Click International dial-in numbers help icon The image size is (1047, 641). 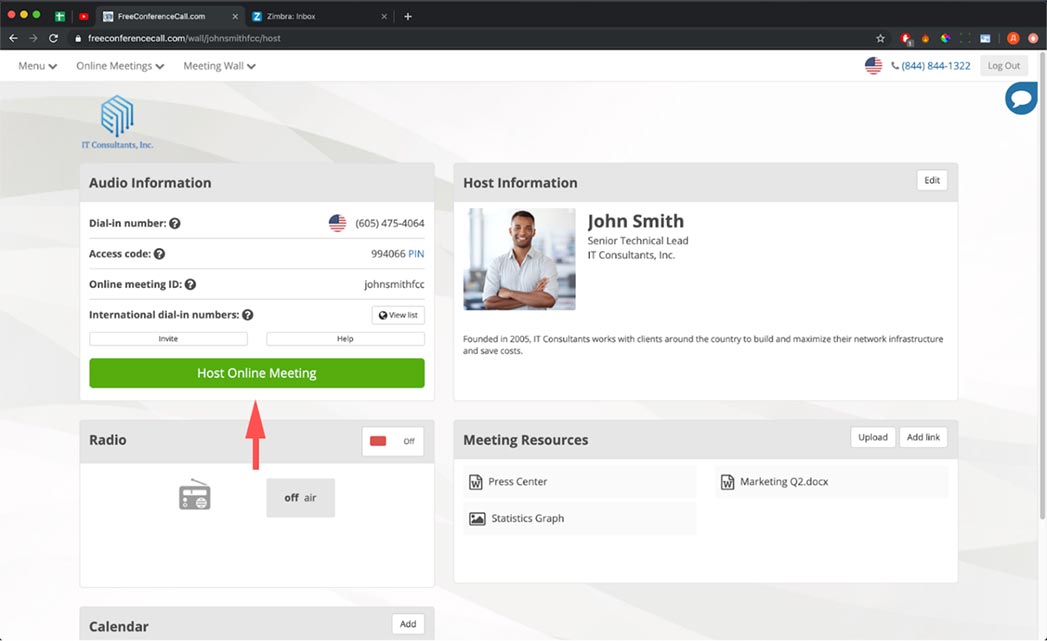[247, 315]
